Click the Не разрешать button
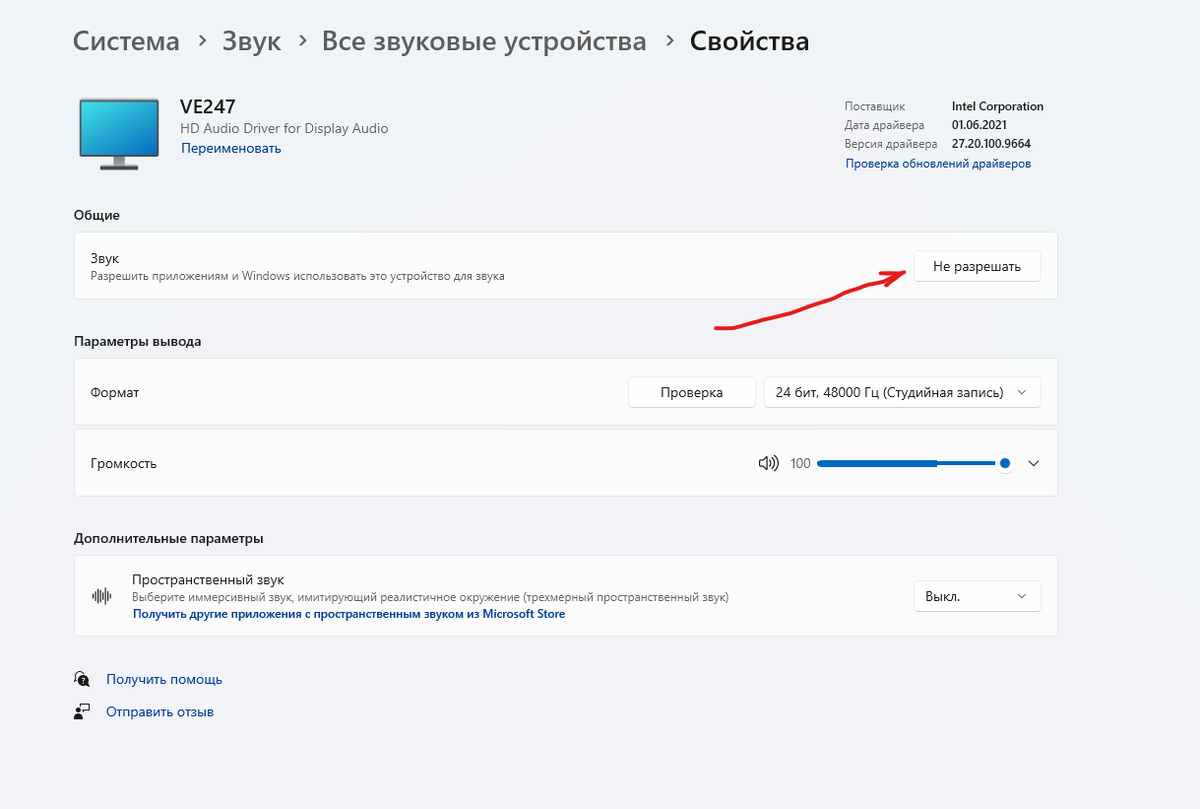The image size is (1200, 809). click(x=976, y=265)
